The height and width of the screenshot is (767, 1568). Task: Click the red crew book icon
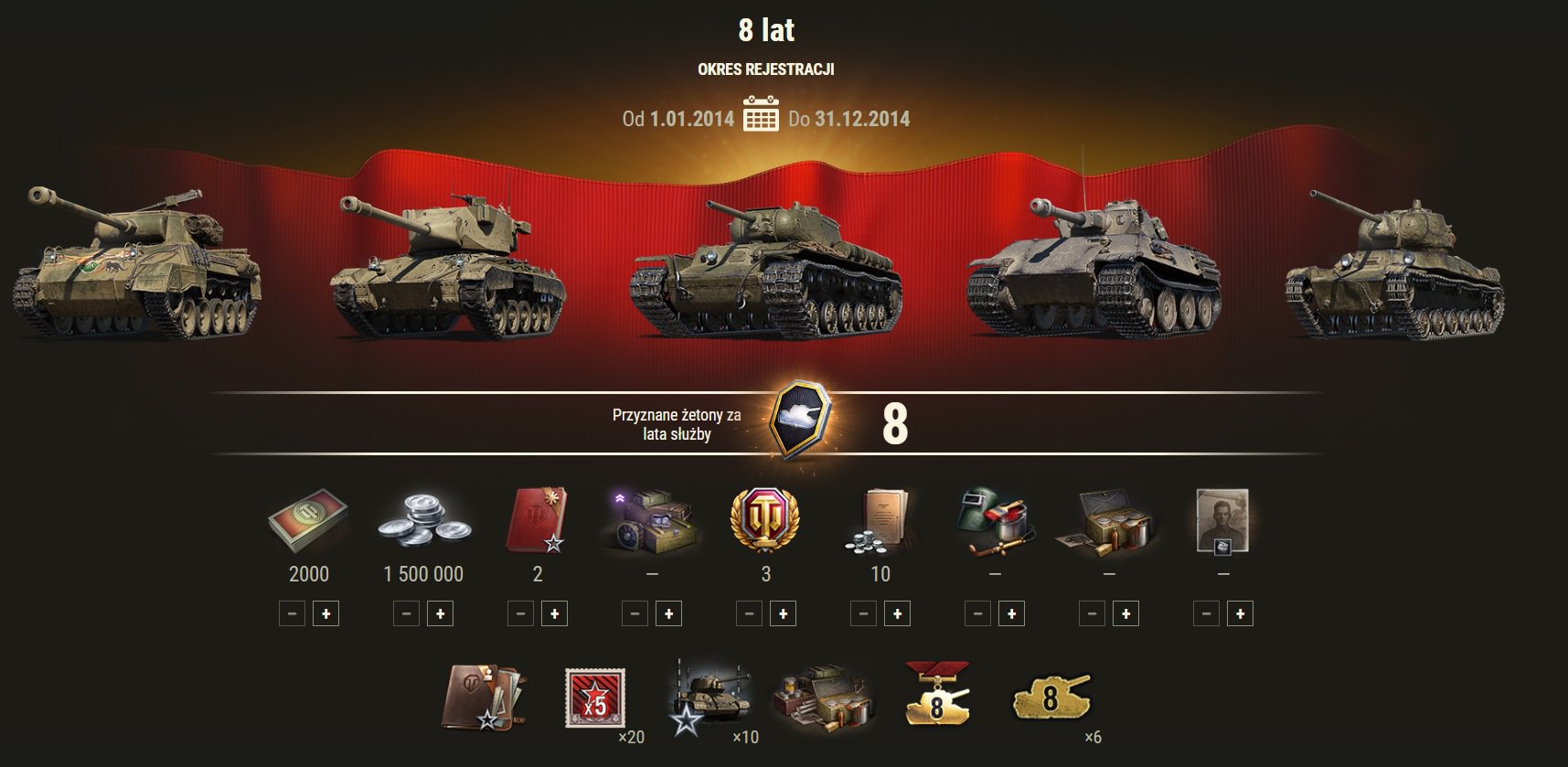(537, 520)
